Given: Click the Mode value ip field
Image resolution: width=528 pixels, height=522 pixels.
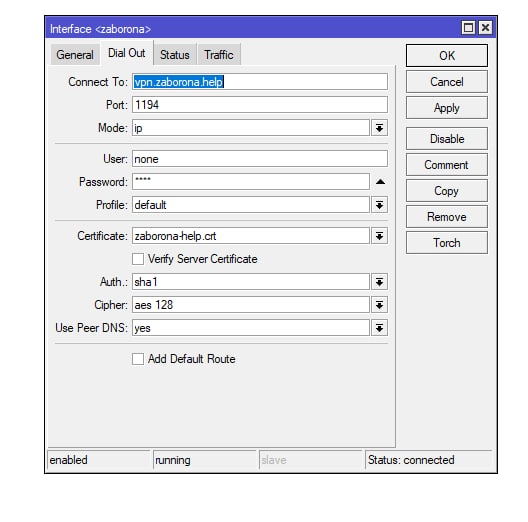Looking at the screenshot, I should pos(251,128).
